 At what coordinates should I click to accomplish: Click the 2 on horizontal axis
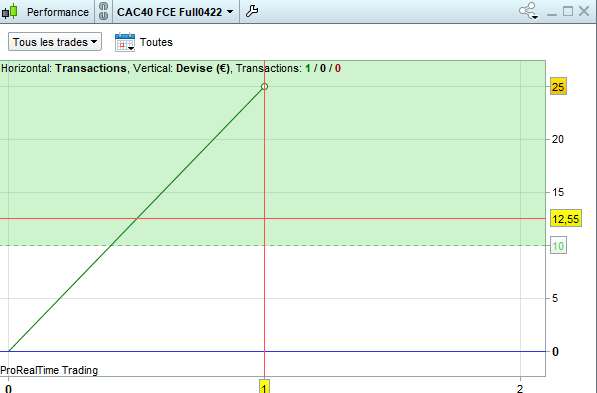[x=520, y=388]
